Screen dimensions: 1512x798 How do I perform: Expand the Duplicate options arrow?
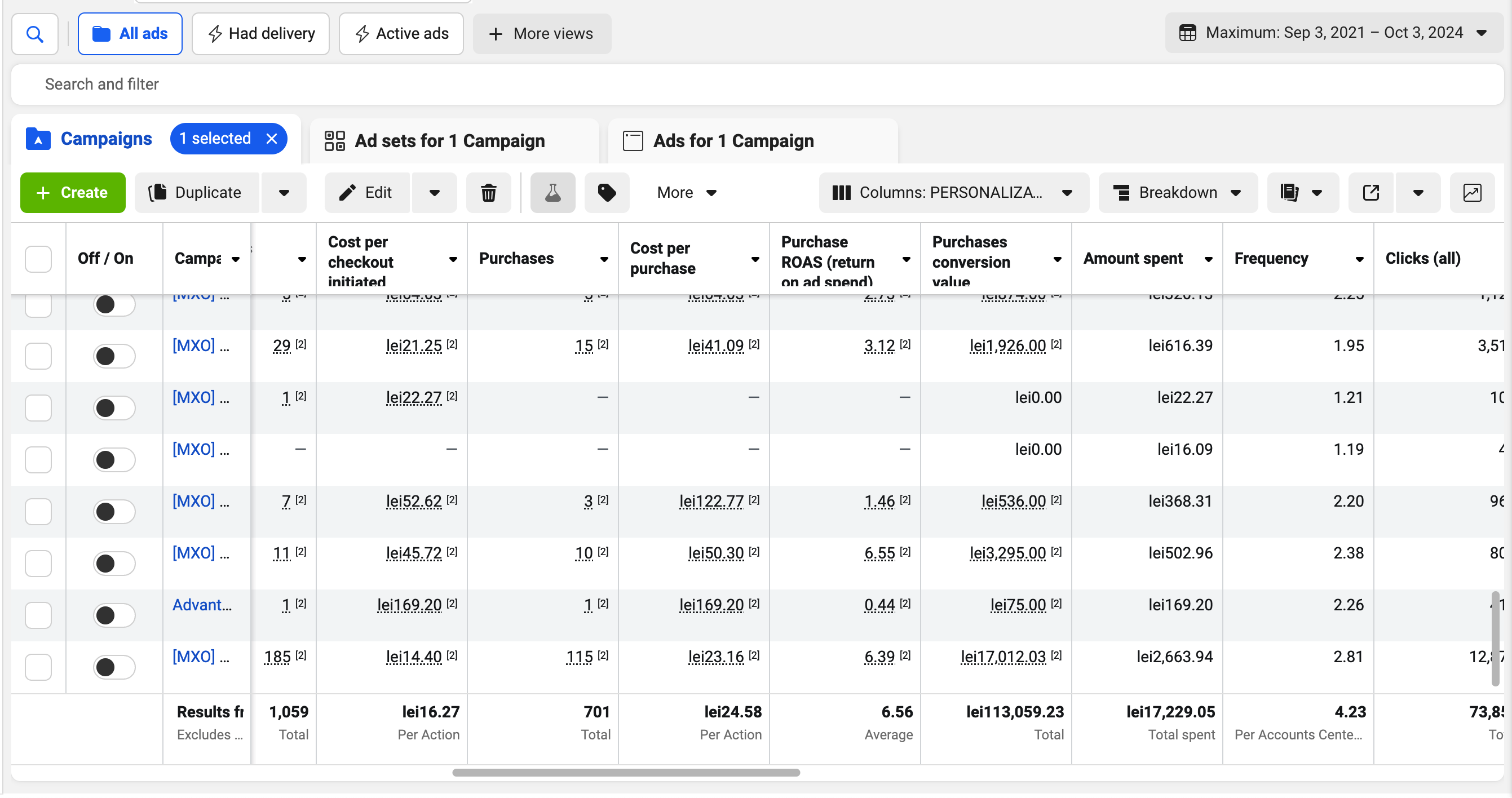(284, 193)
